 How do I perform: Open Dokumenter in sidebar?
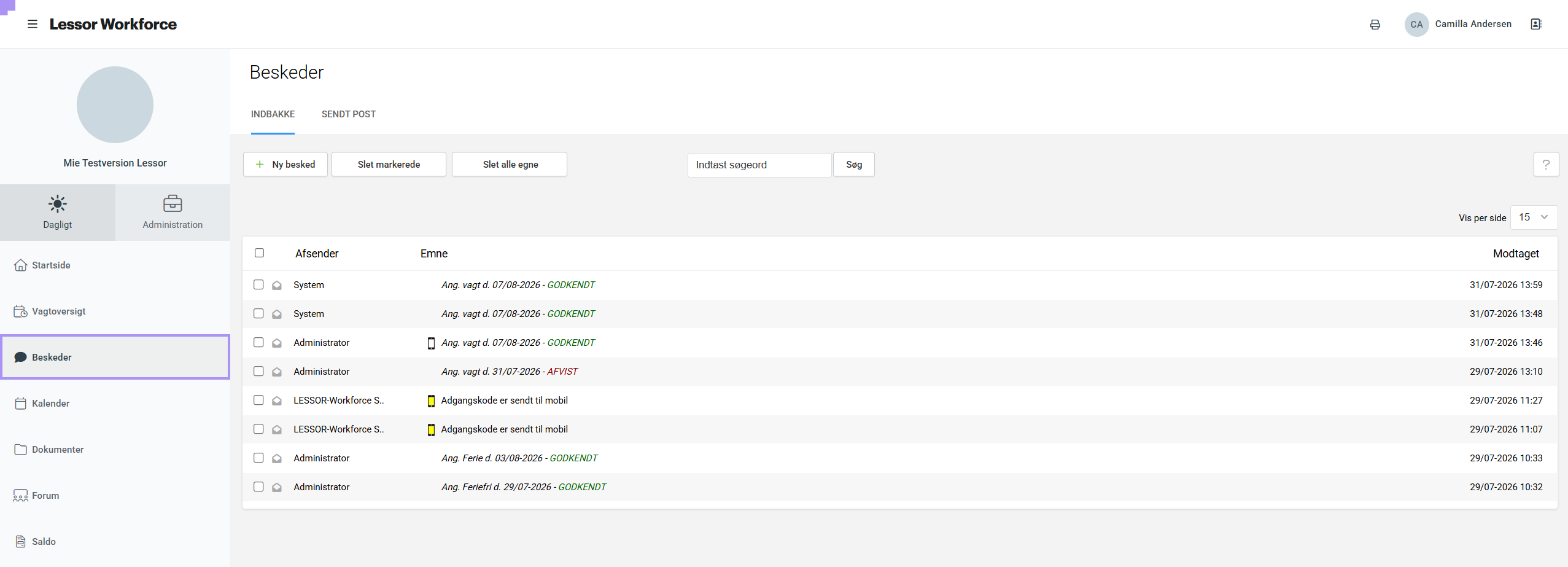tap(115, 450)
